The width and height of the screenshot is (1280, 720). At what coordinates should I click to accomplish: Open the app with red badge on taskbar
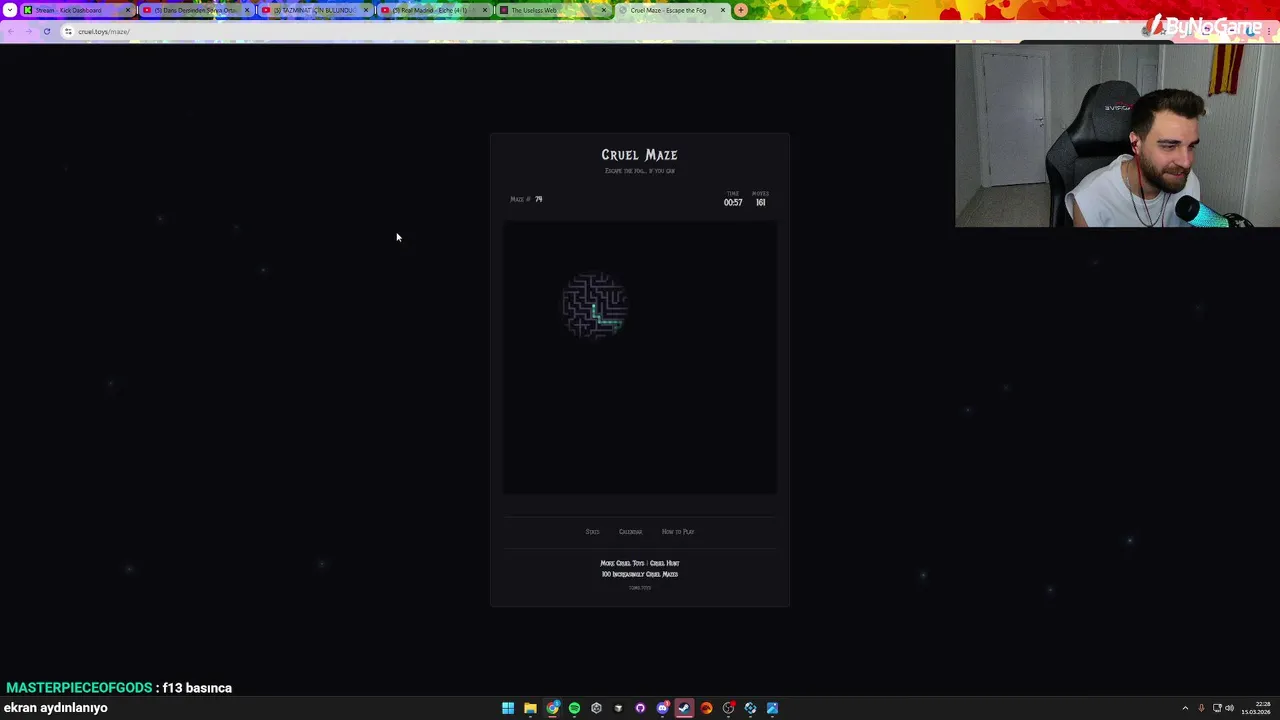728,708
